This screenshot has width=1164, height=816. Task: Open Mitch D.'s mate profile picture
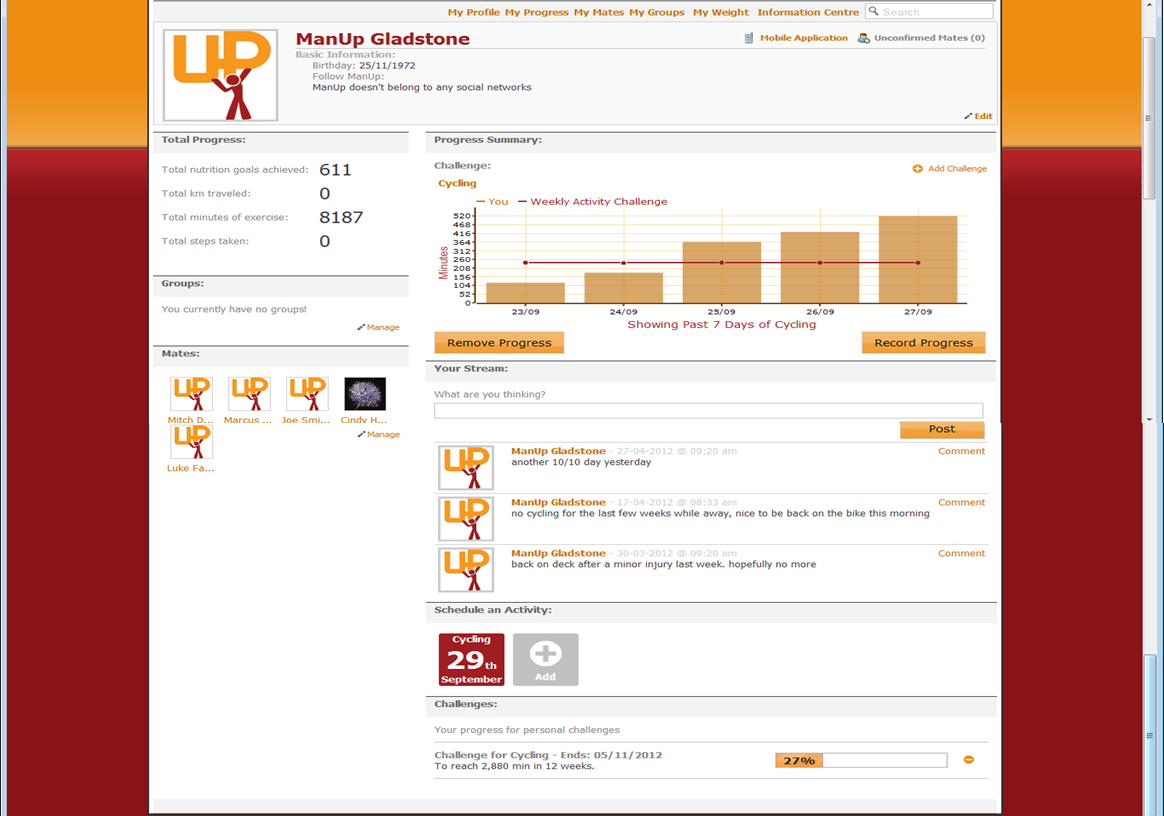pyautogui.click(x=191, y=394)
